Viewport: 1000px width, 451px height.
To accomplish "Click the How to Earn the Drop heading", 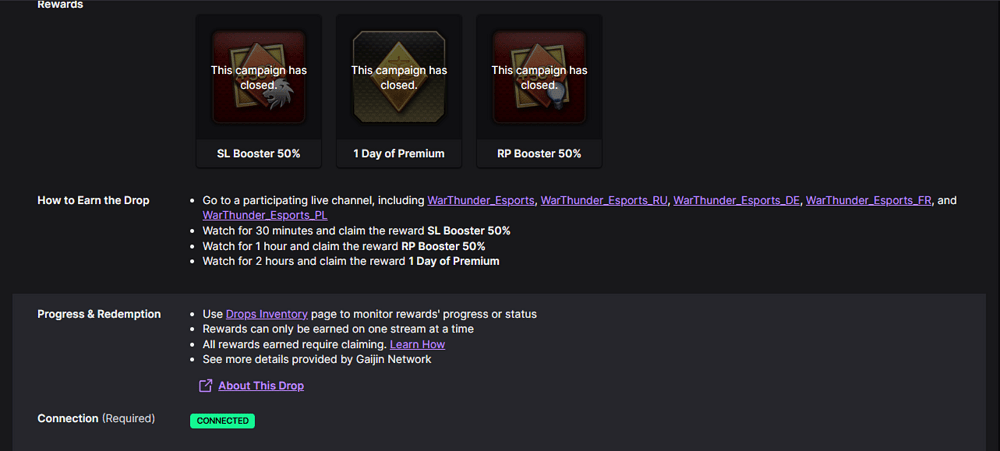I will (93, 200).
